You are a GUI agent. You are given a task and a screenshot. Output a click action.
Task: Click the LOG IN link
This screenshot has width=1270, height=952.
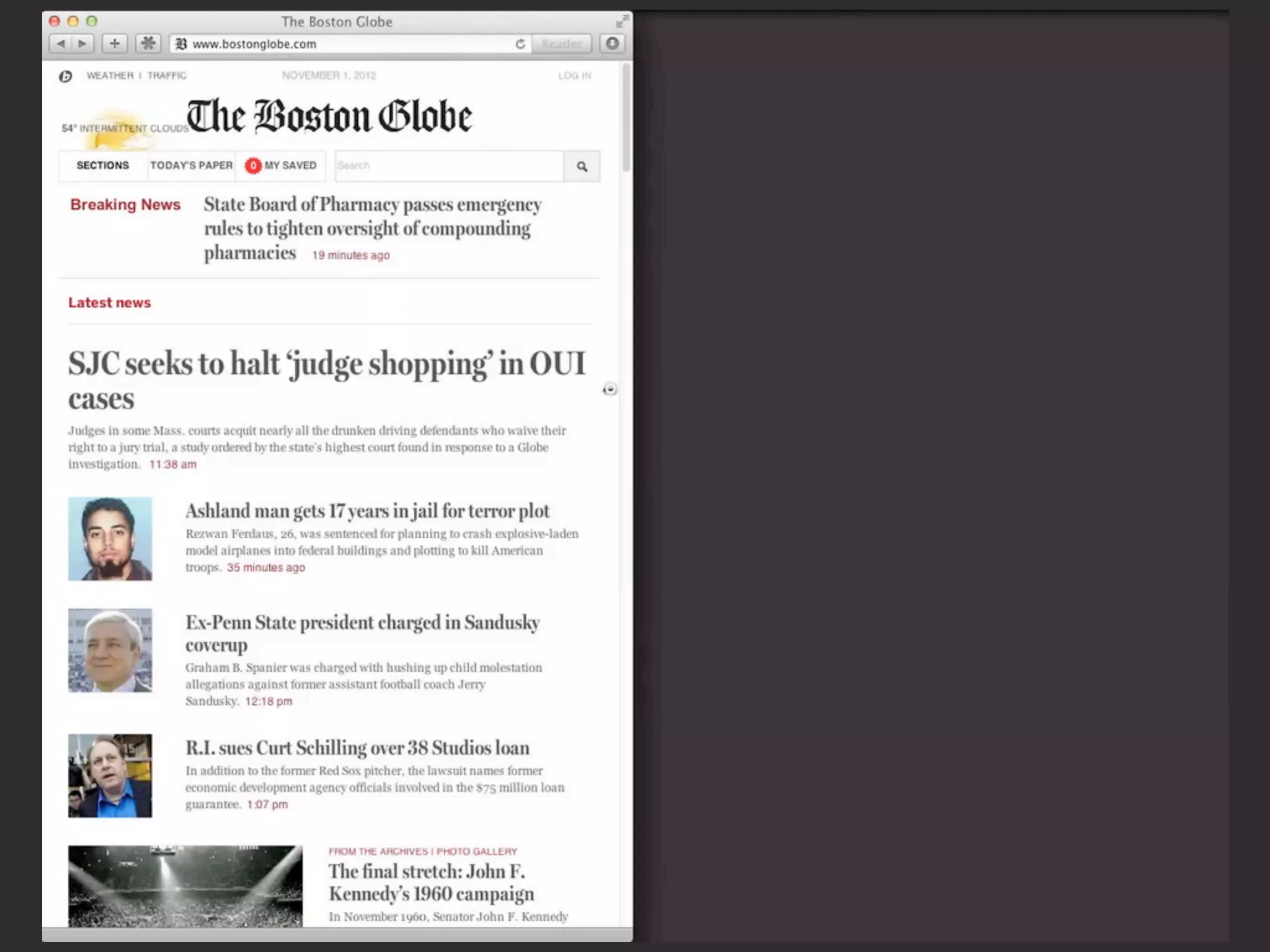(574, 76)
